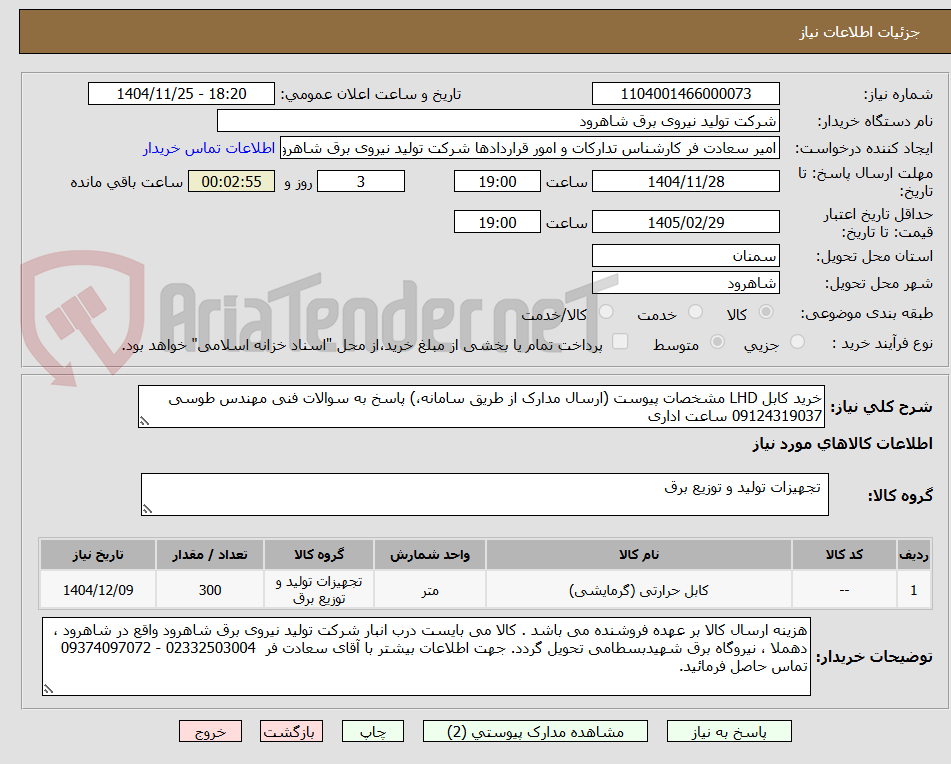Click the اطلاعات کالاهای مورد نیاز heading
The image size is (951, 764).
[842, 444]
